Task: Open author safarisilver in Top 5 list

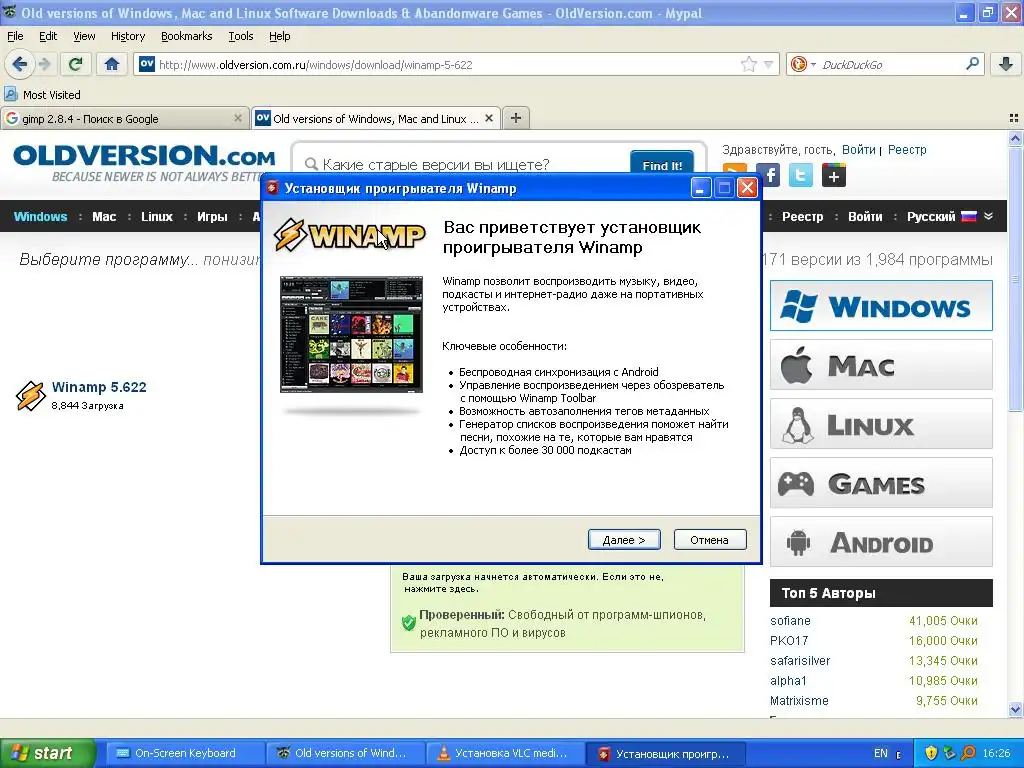Action: click(800, 660)
